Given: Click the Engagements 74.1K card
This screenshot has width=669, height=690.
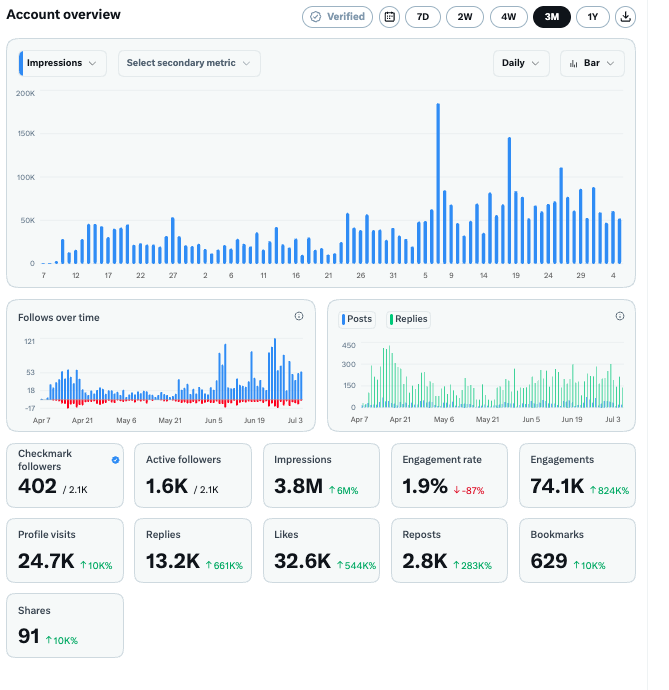Looking at the screenshot, I should [577, 475].
